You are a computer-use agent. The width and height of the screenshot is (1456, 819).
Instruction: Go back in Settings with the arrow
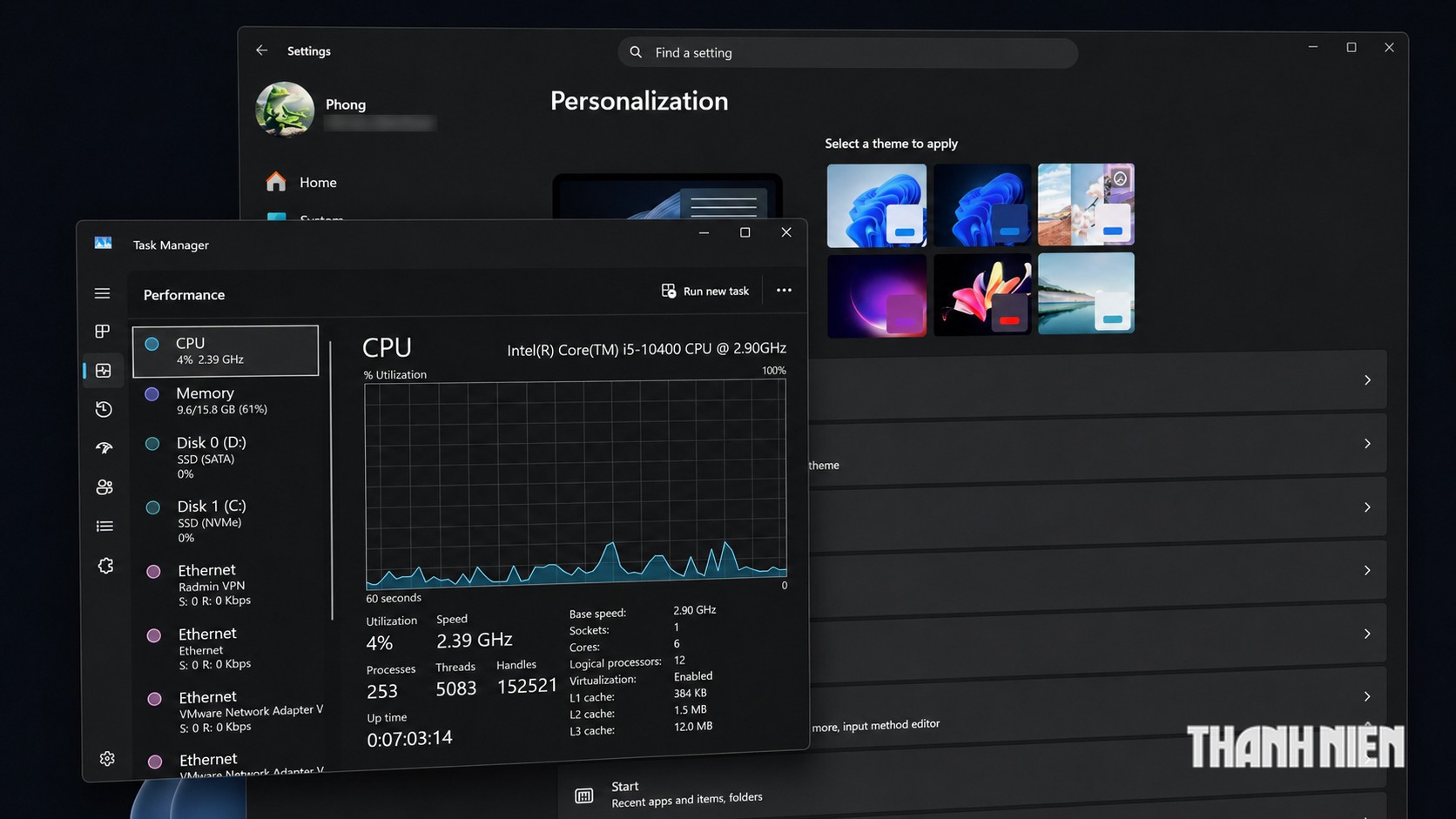(x=261, y=50)
